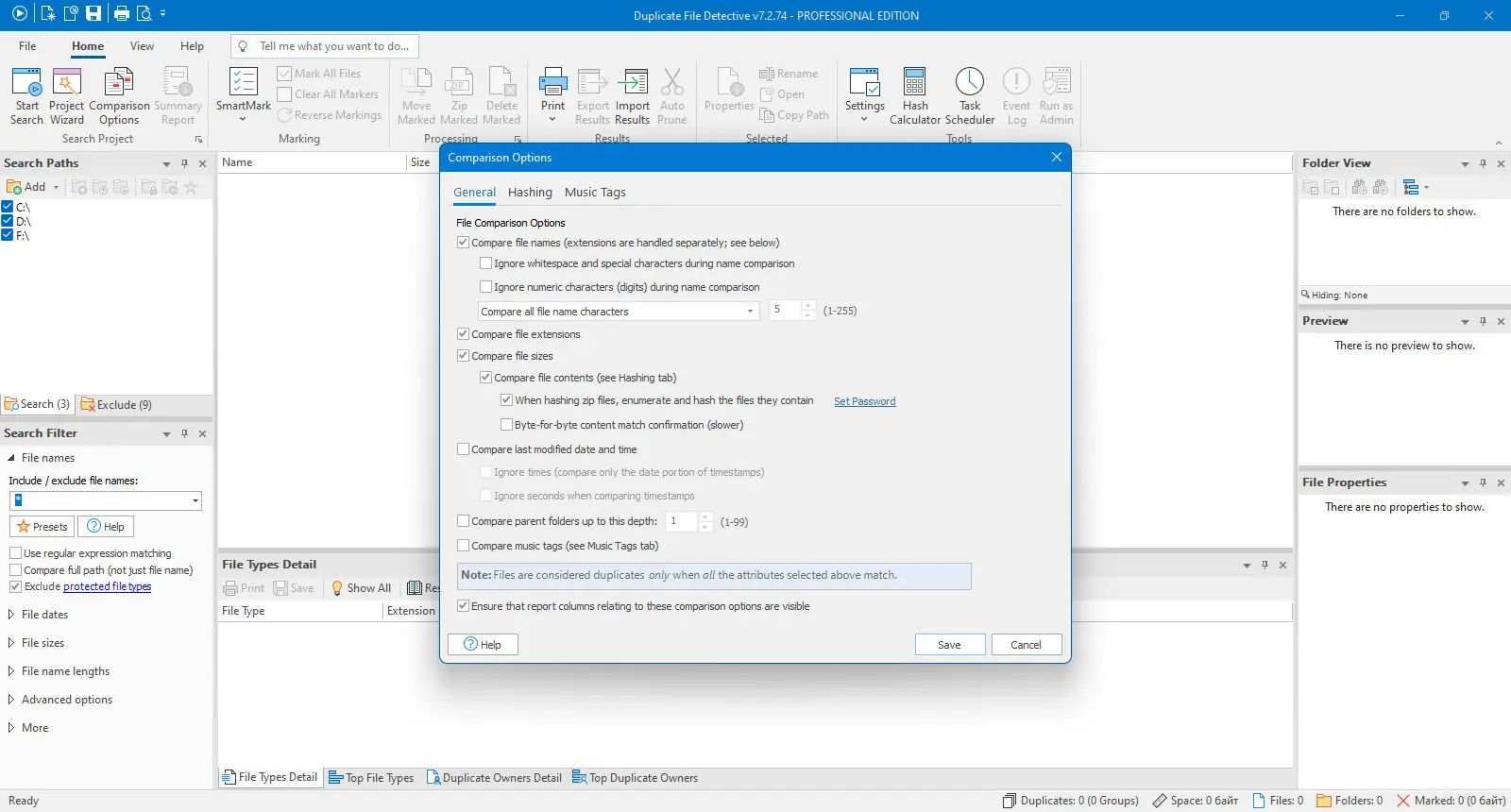Open the Top File Types tab
The height and width of the screenshot is (812, 1511).
pyautogui.click(x=370, y=778)
